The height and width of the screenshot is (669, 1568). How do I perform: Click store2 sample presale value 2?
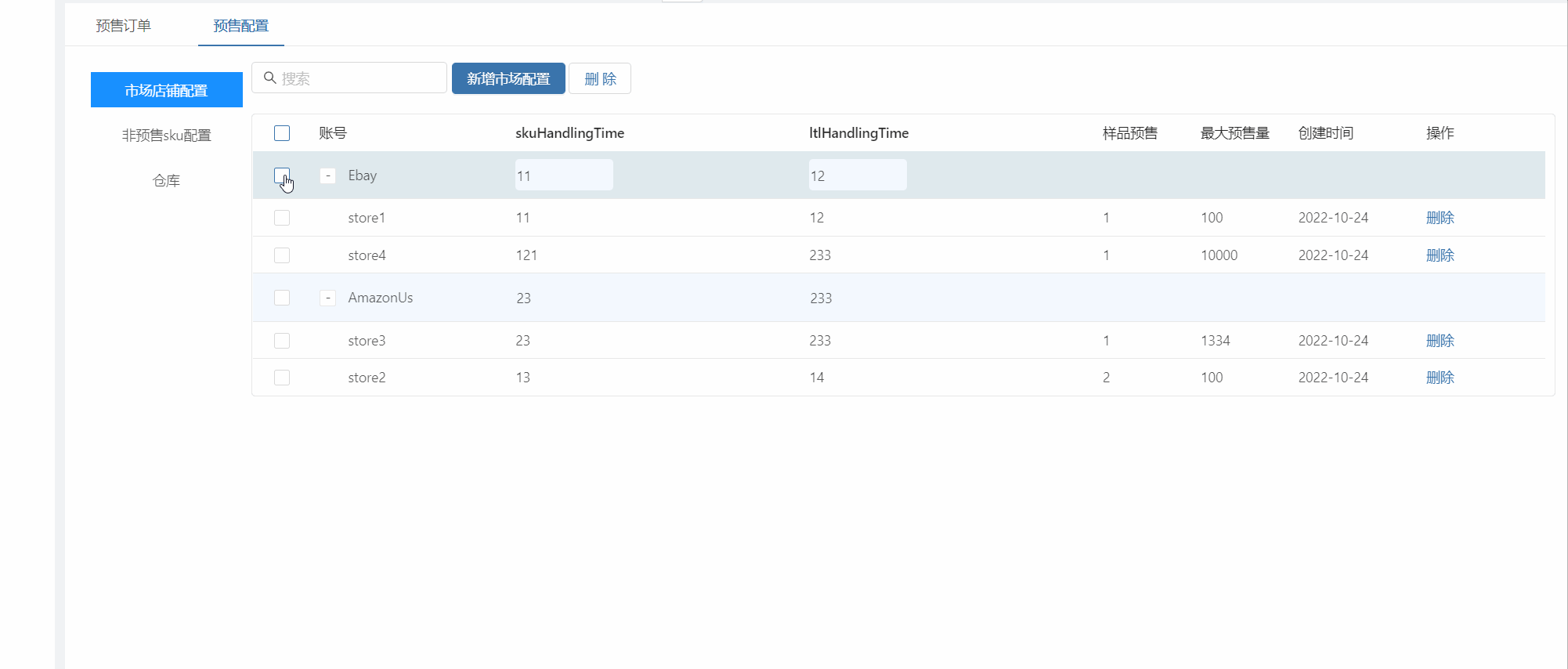pos(1106,378)
